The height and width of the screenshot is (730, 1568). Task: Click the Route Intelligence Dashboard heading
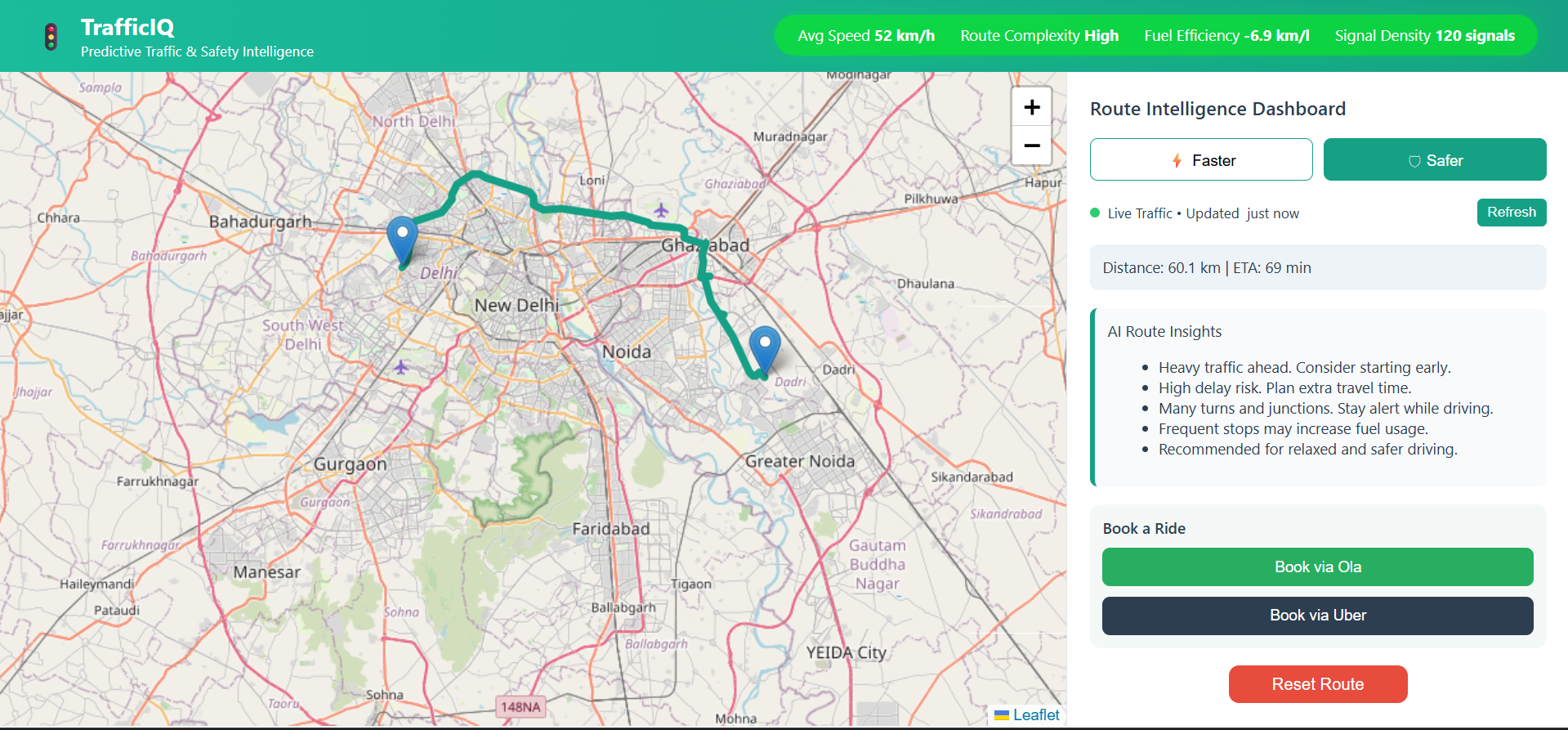(x=1217, y=109)
